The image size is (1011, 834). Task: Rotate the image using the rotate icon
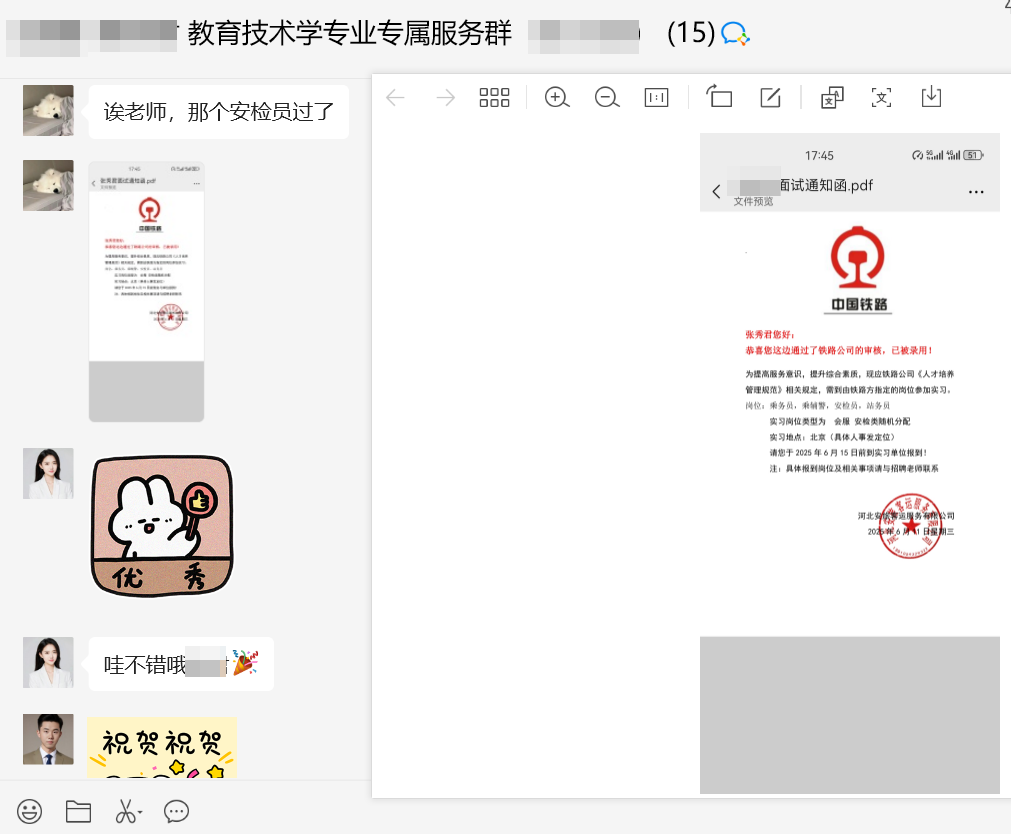click(720, 97)
